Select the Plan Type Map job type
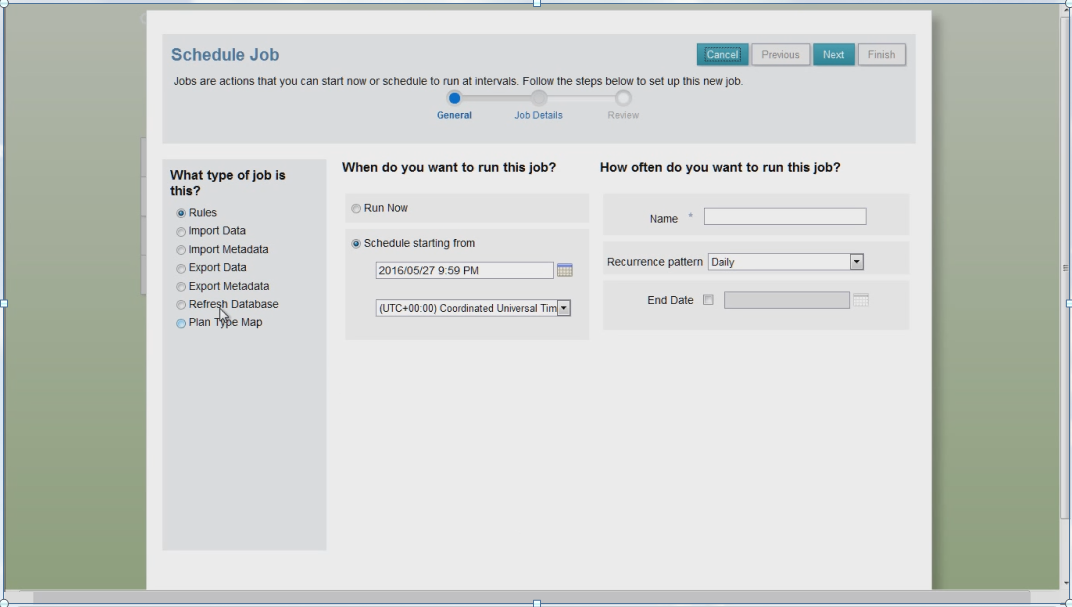This screenshot has height=607, width=1072. point(181,323)
